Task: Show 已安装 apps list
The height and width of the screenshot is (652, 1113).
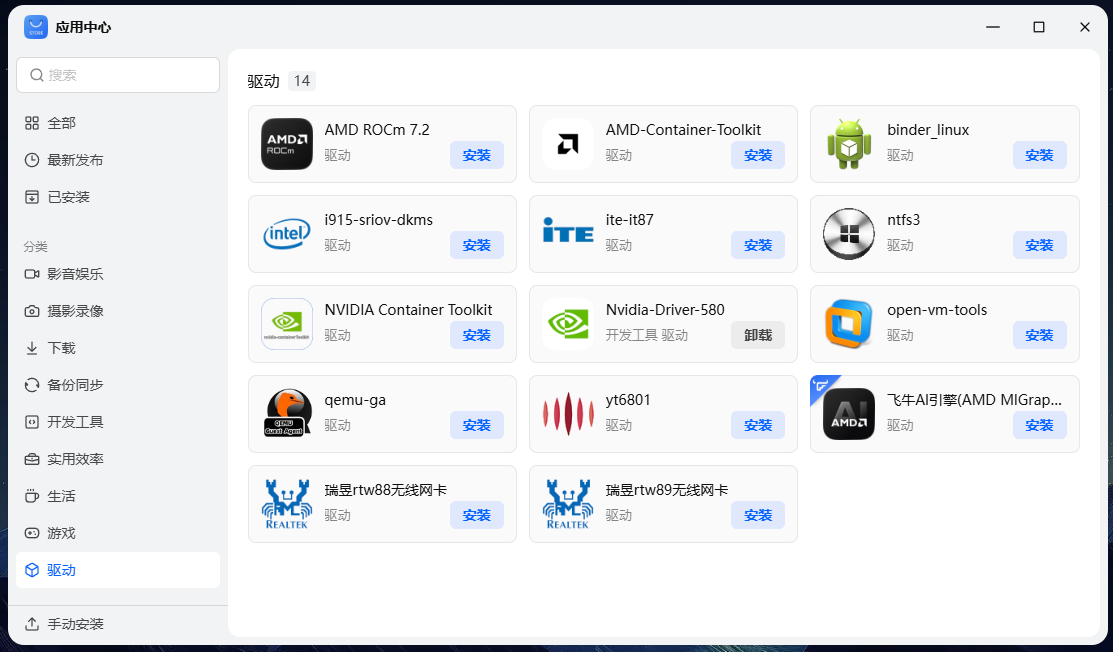Action: click(x=118, y=197)
